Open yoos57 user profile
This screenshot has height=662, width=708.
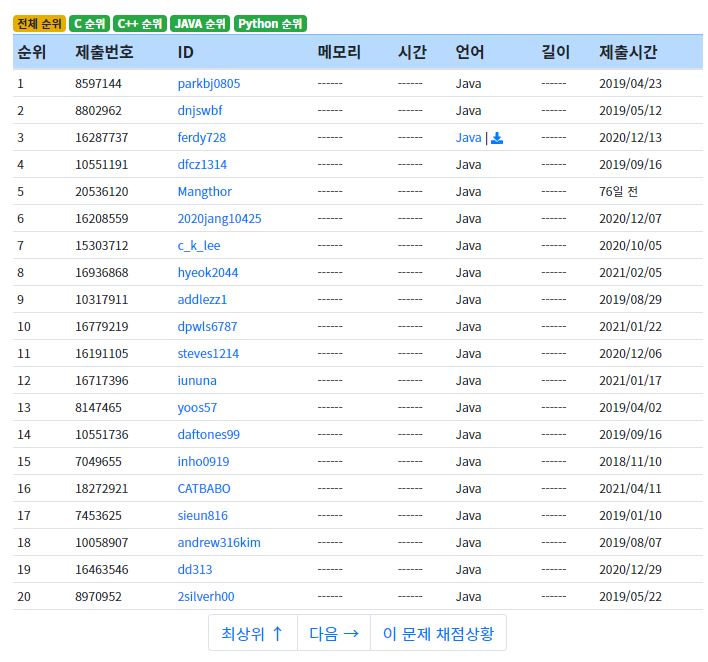(x=197, y=408)
